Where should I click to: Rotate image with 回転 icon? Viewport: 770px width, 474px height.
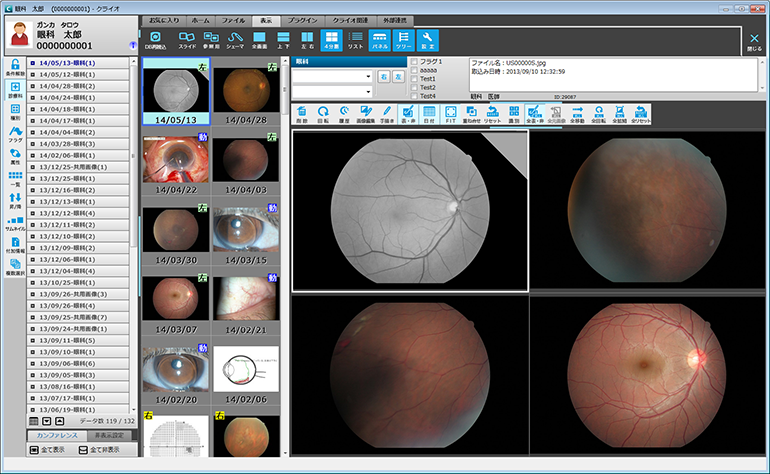(323, 114)
